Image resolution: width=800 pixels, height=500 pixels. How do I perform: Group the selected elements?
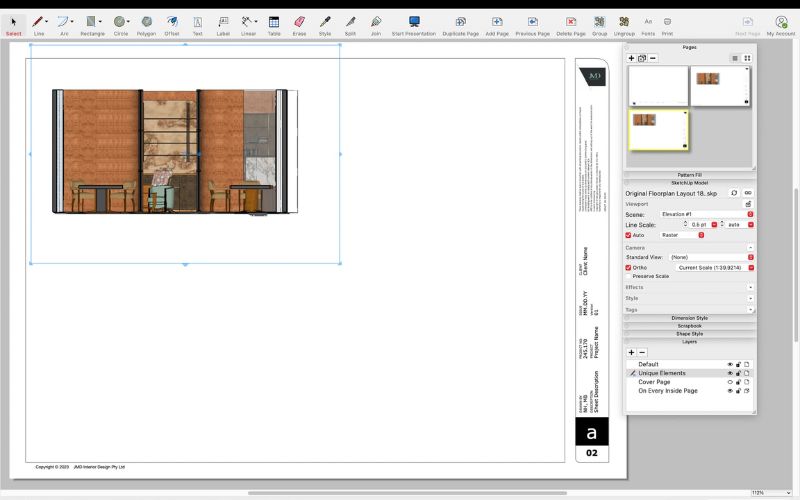coord(599,25)
